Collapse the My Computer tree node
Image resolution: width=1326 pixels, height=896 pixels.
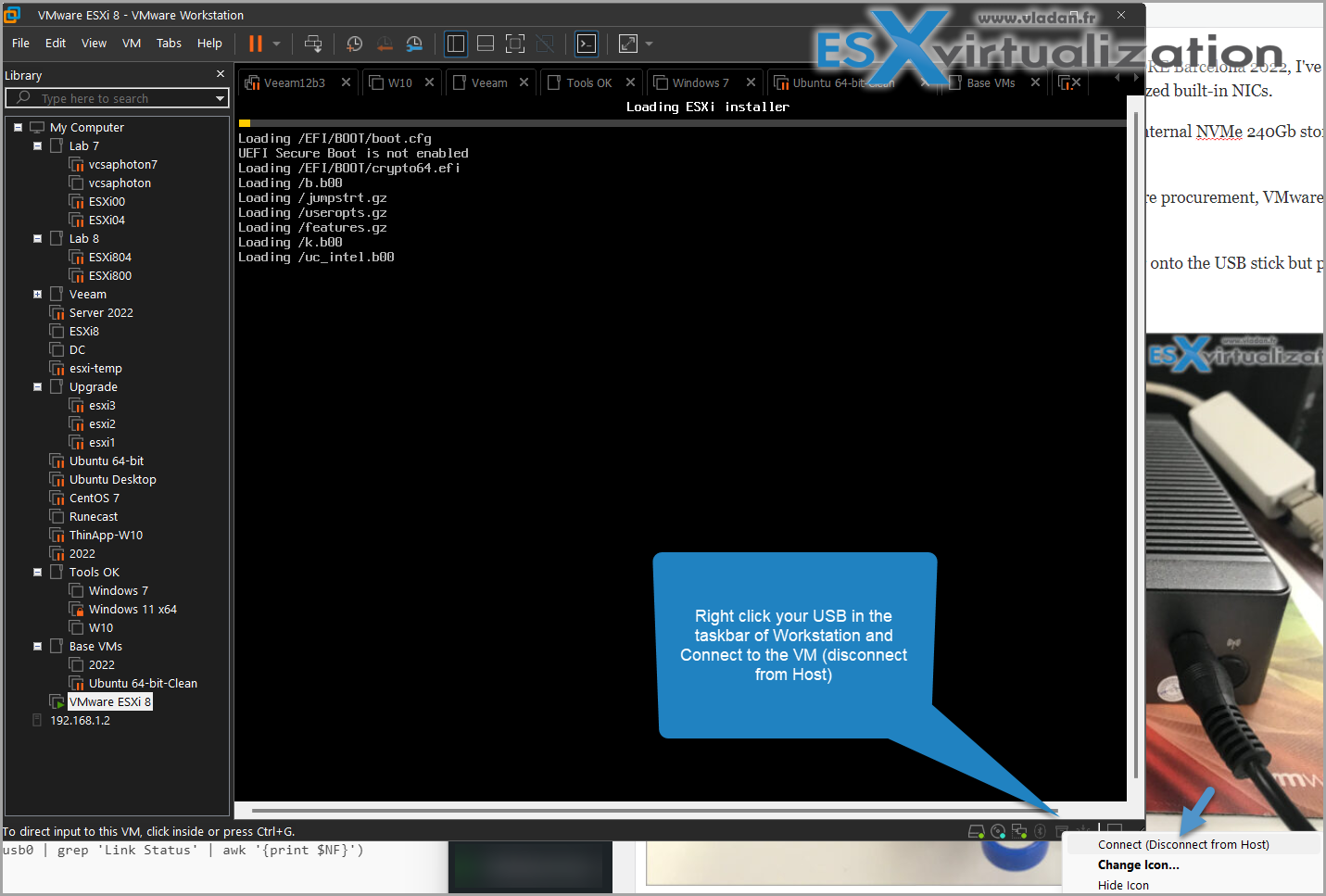(18, 128)
